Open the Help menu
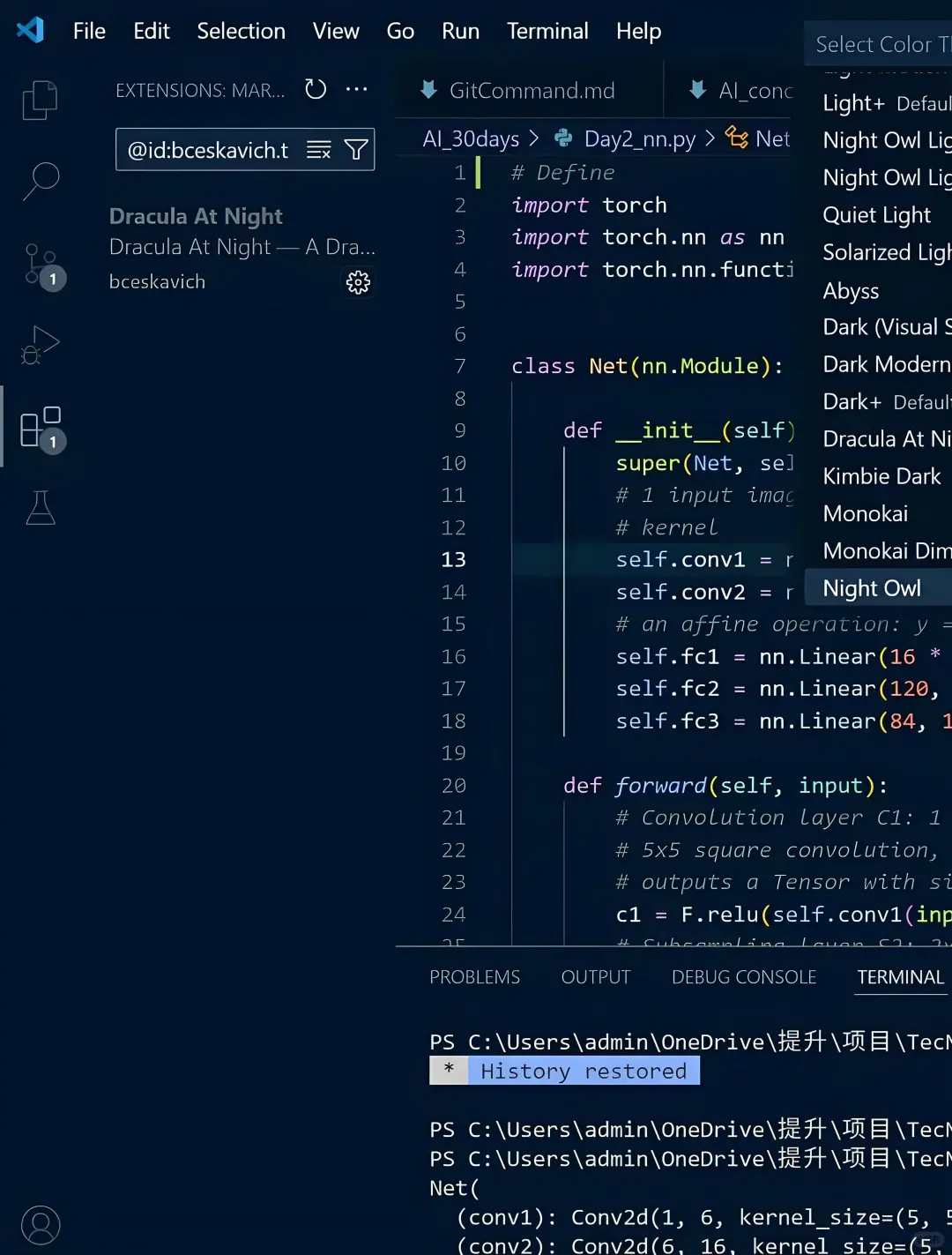Screen dimensions: 952x1255 638,31
